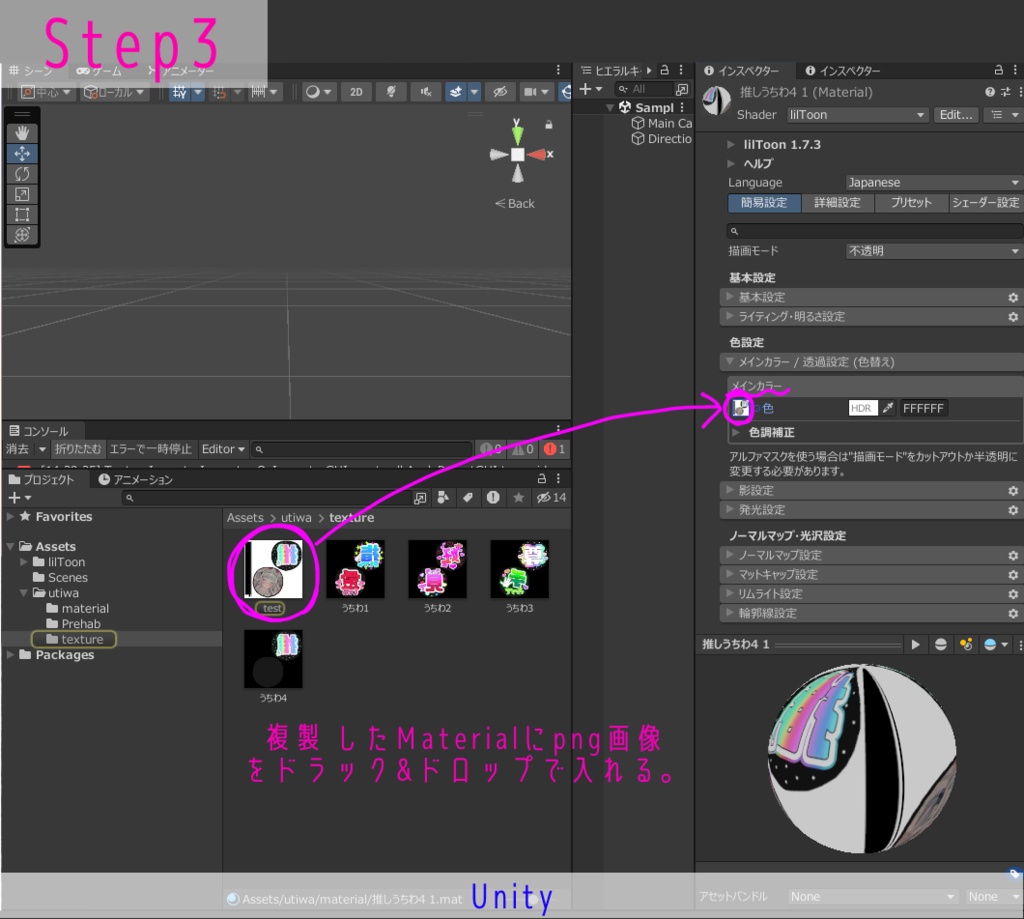Open the Language Japanese dropdown
Screen dimensions: 1024x919
coord(933,182)
